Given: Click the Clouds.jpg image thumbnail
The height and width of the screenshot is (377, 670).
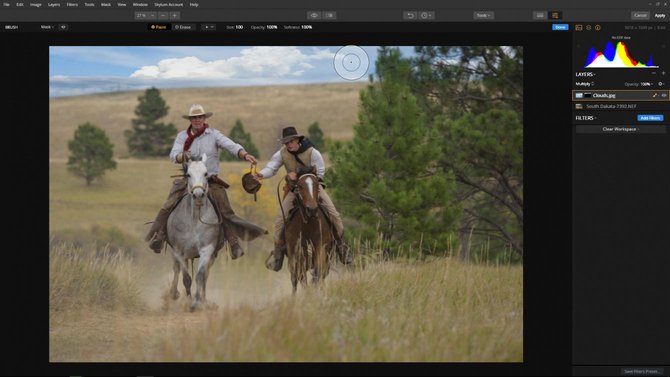Looking at the screenshot, I should pos(579,95).
